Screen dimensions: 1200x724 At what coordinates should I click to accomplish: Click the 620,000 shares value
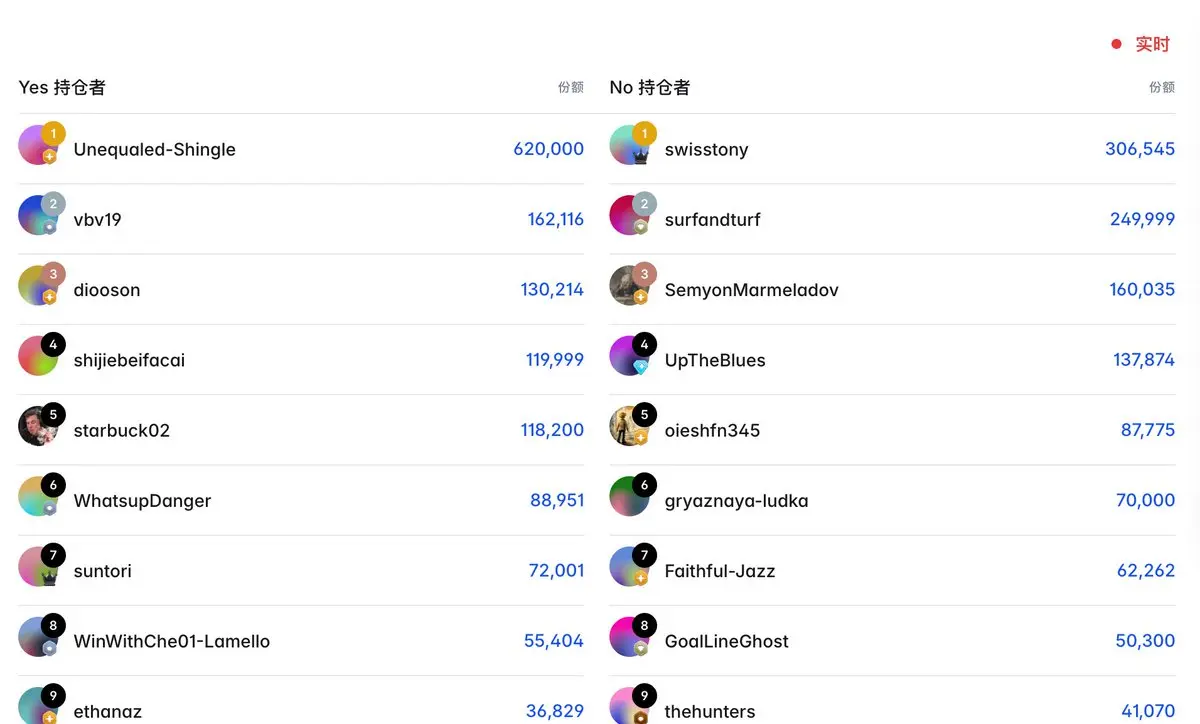tap(549, 149)
